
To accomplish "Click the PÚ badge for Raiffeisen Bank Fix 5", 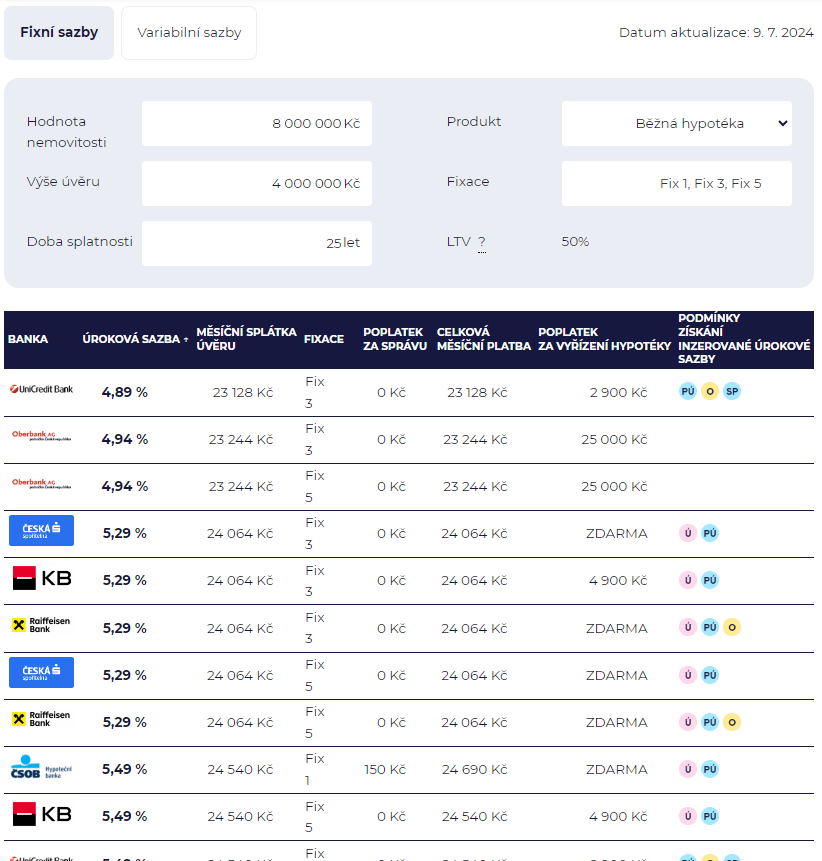I will pos(709,722).
